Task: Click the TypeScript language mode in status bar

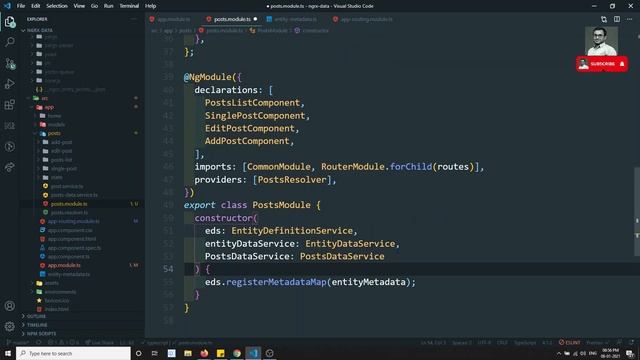Action: click(x=524, y=342)
